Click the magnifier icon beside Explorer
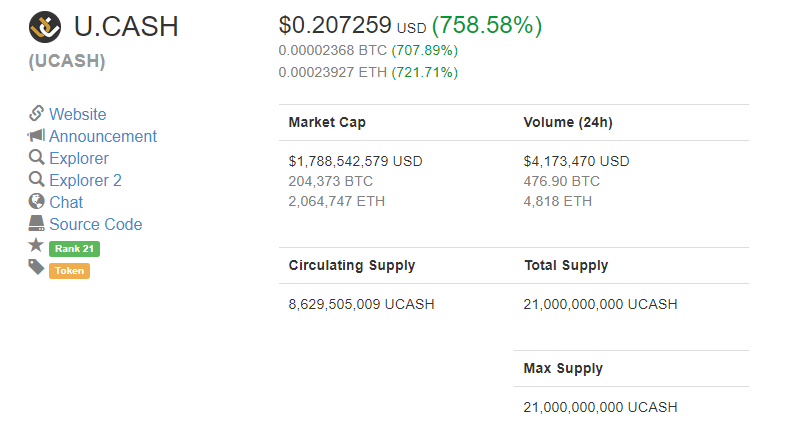The width and height of the screenshot is (797, 446). click(x=36, y=158)
